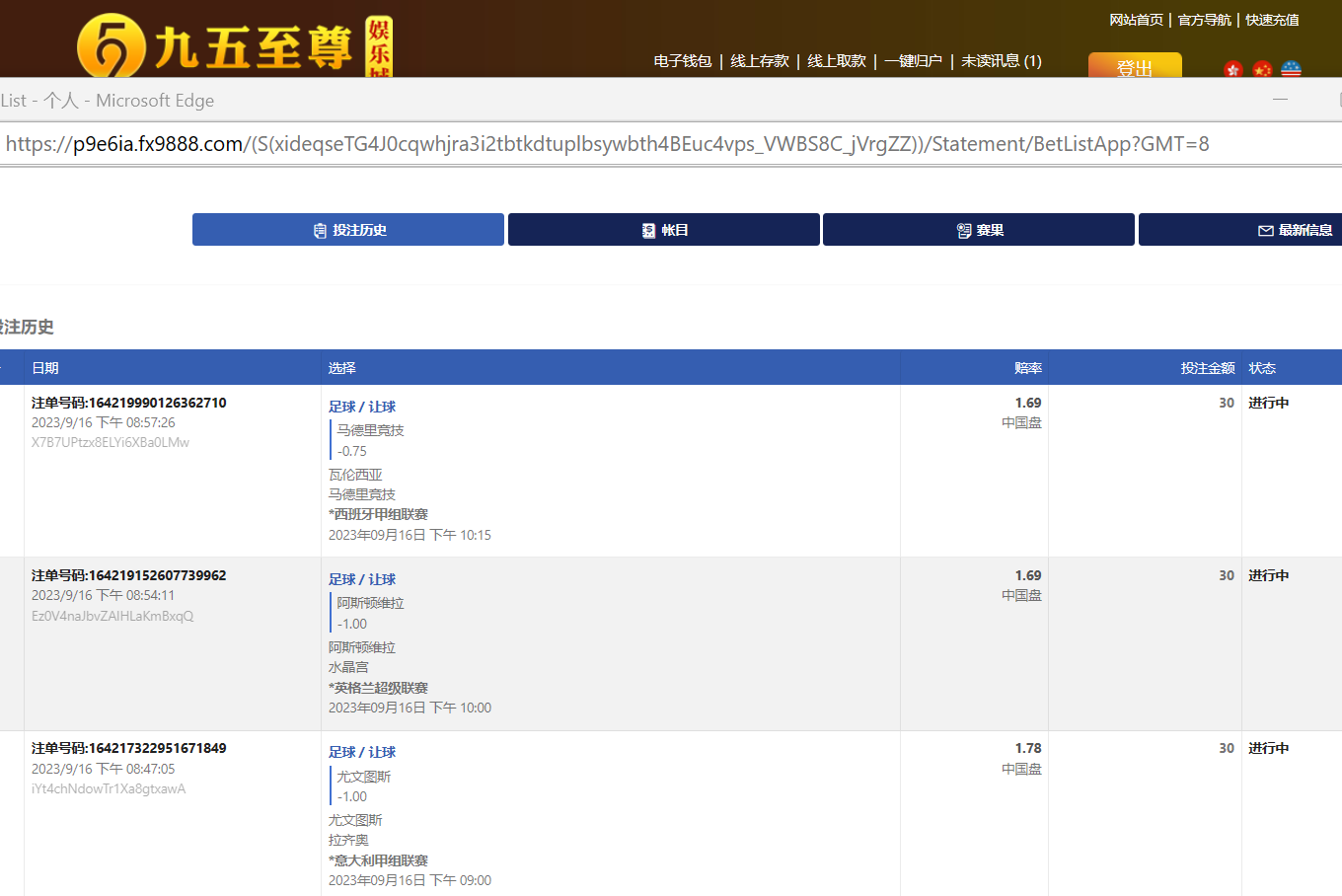This screenshot has width=1342, height=896.
Task: Open 未读讯息 (1) unread messages
Action: pyautogui.click(x=1001, y=61)
